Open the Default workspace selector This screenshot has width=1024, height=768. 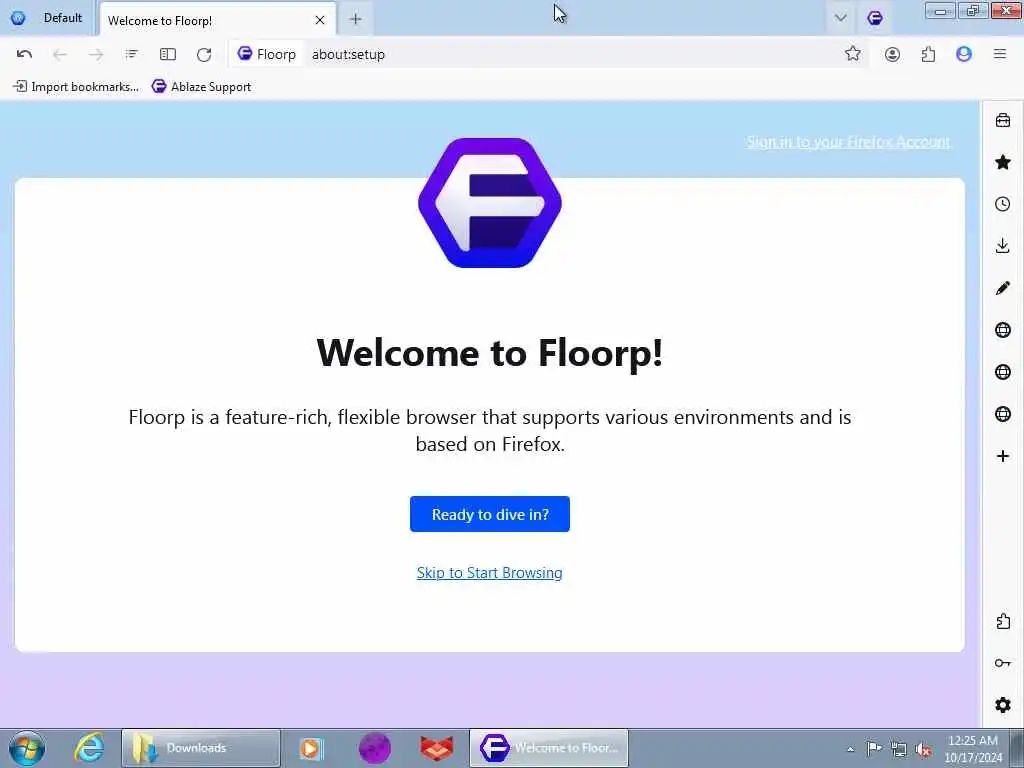47,18
